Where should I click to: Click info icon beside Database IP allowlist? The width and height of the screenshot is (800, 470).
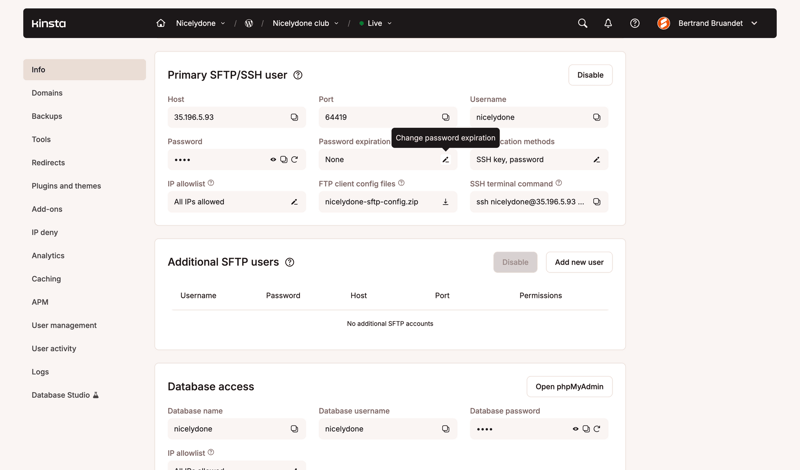[x=211, y=452]
